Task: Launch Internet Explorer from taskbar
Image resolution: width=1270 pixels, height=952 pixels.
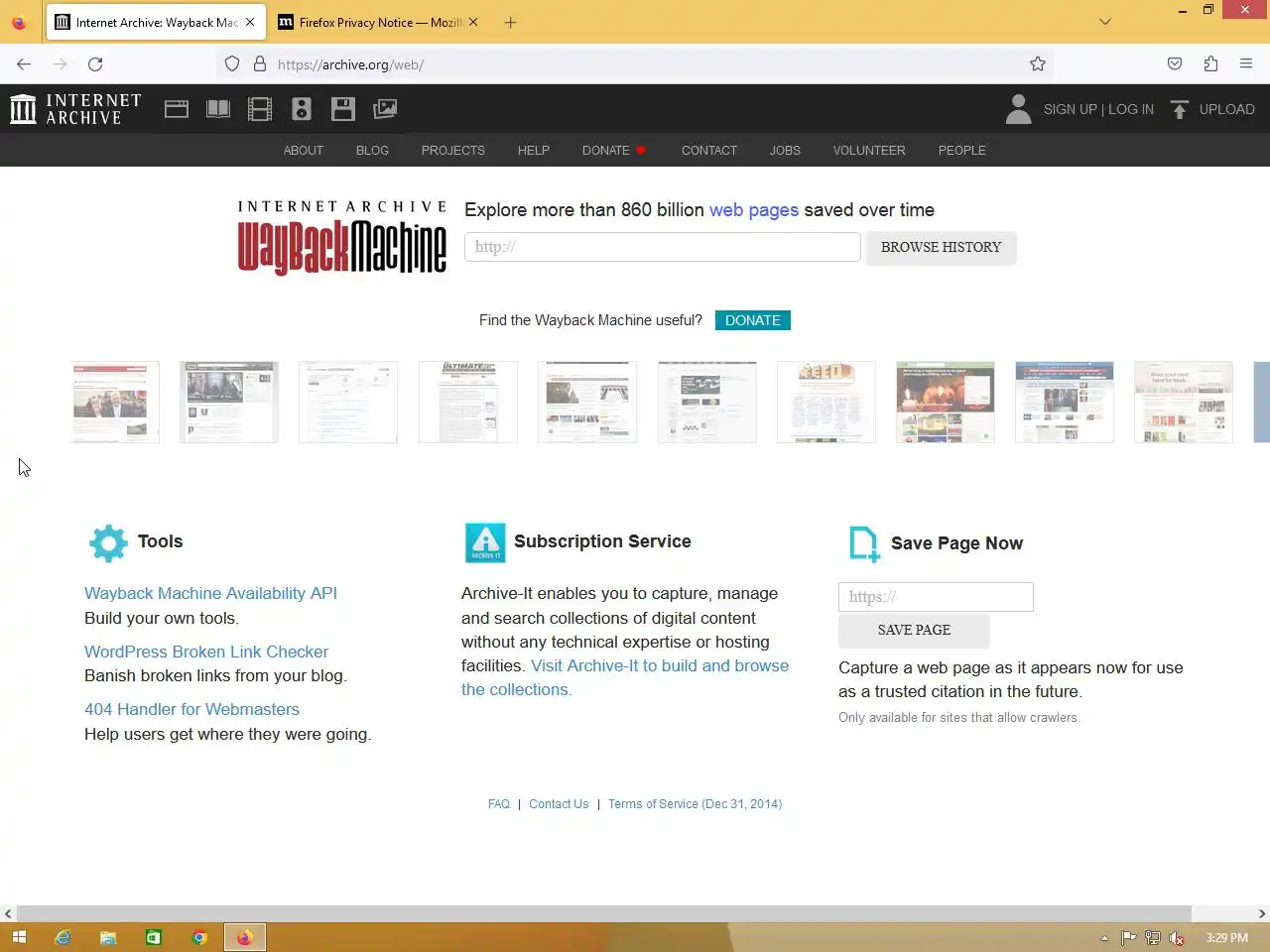Action: coord(63,937)
